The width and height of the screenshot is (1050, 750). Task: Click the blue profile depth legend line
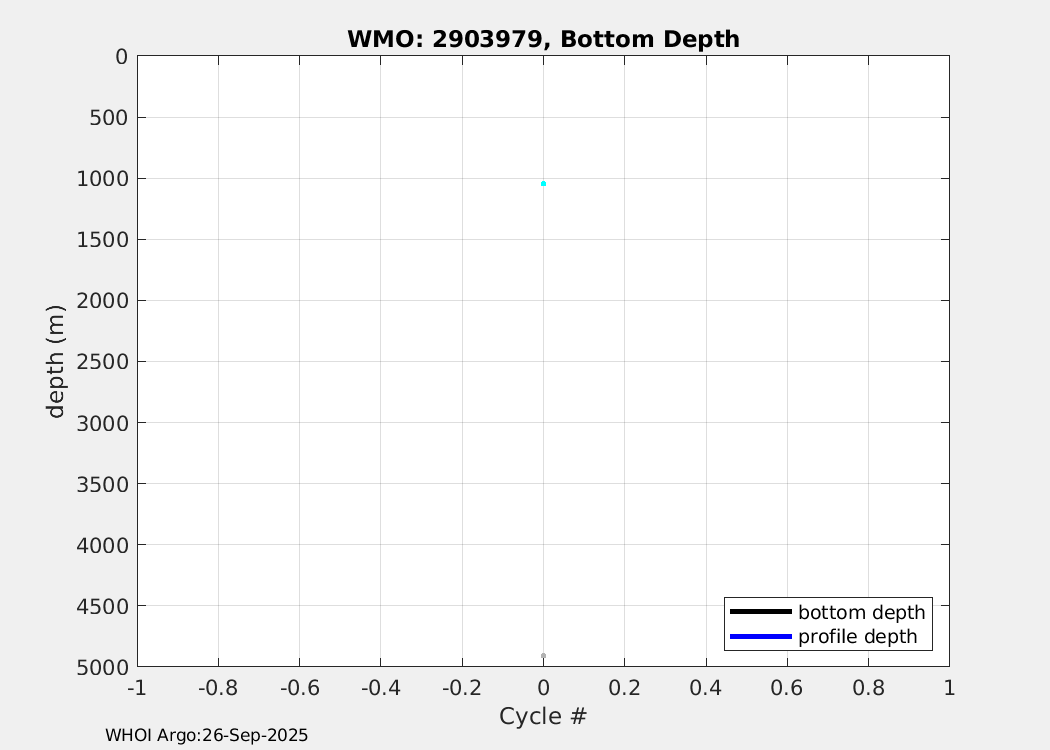point(760,637)
